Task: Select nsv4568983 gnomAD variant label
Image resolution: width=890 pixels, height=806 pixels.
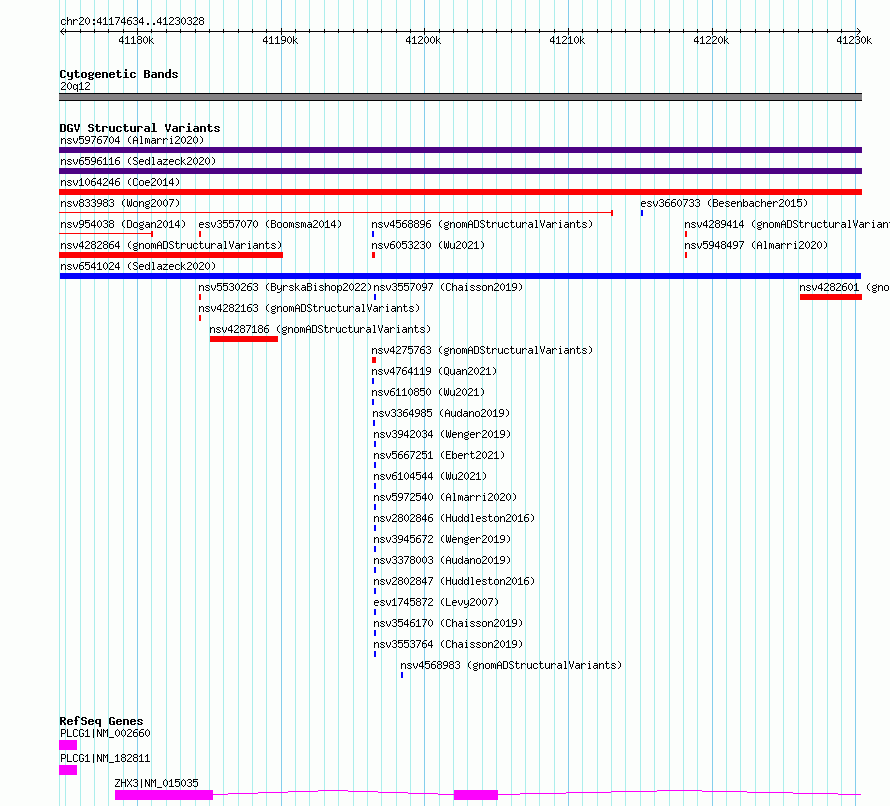Action: tap(511, 665)
